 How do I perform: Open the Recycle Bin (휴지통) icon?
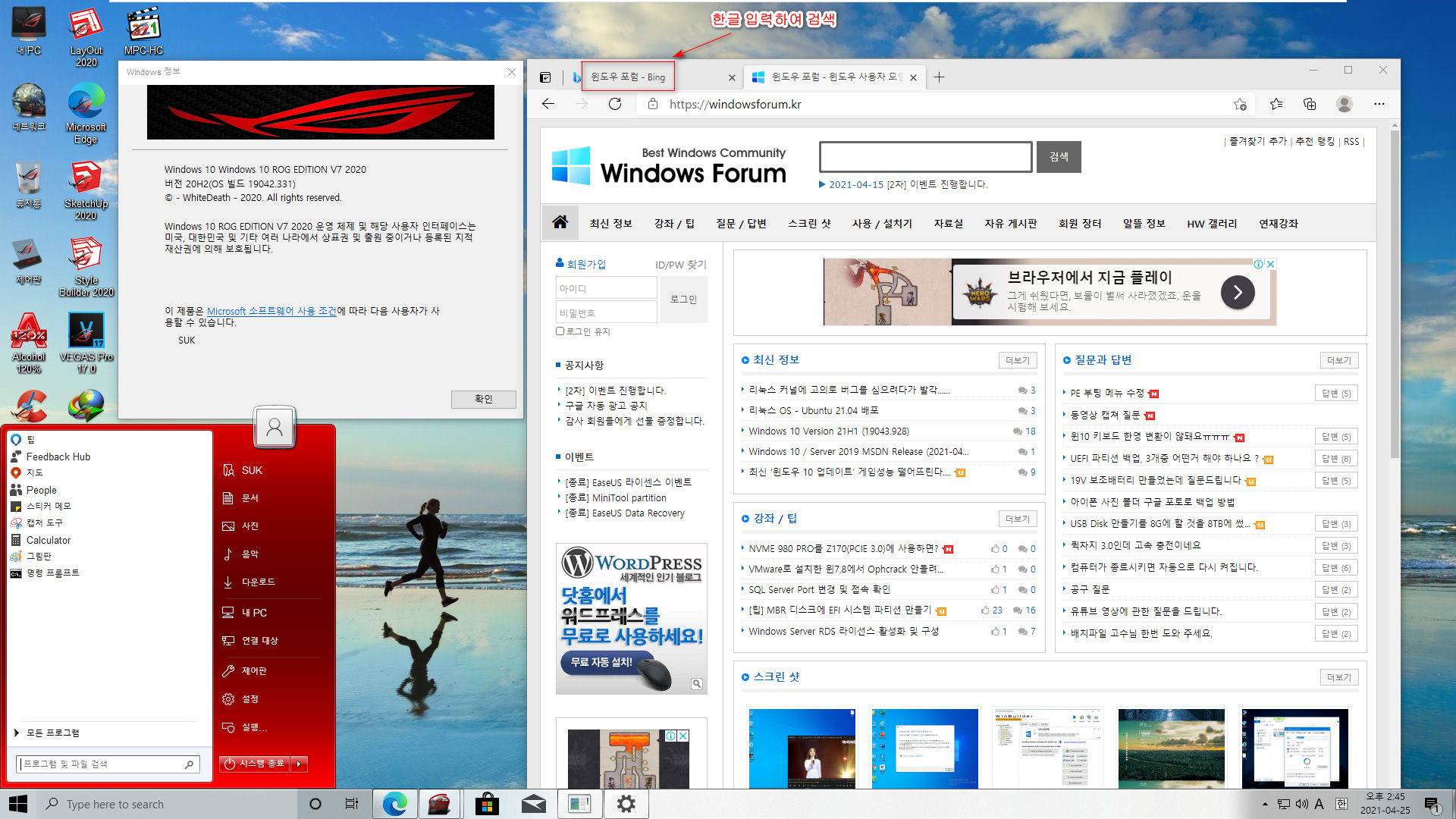pos(29,184)
